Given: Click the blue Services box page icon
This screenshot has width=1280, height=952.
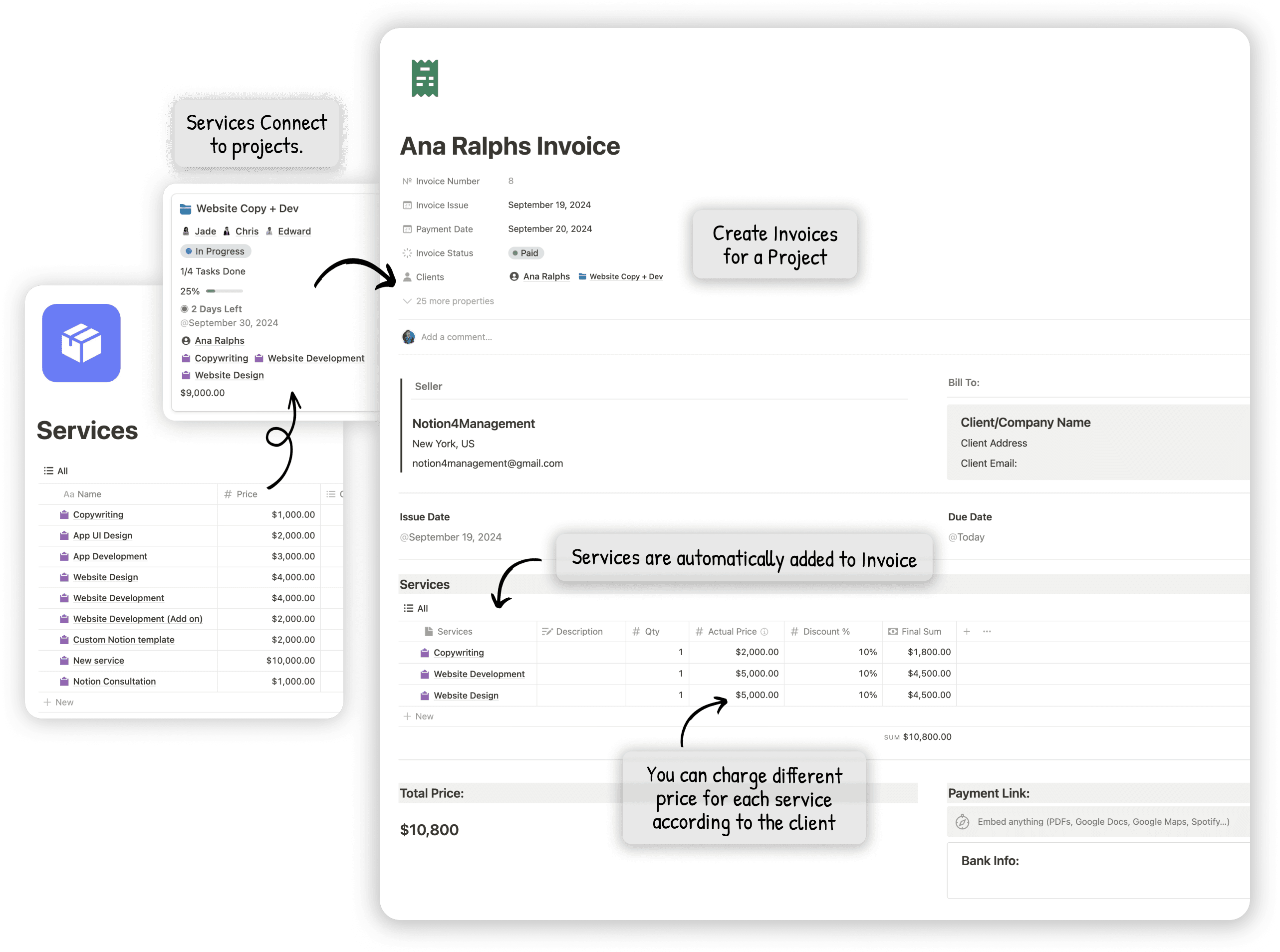Looking at the screenshot, I should coord(81,343).
